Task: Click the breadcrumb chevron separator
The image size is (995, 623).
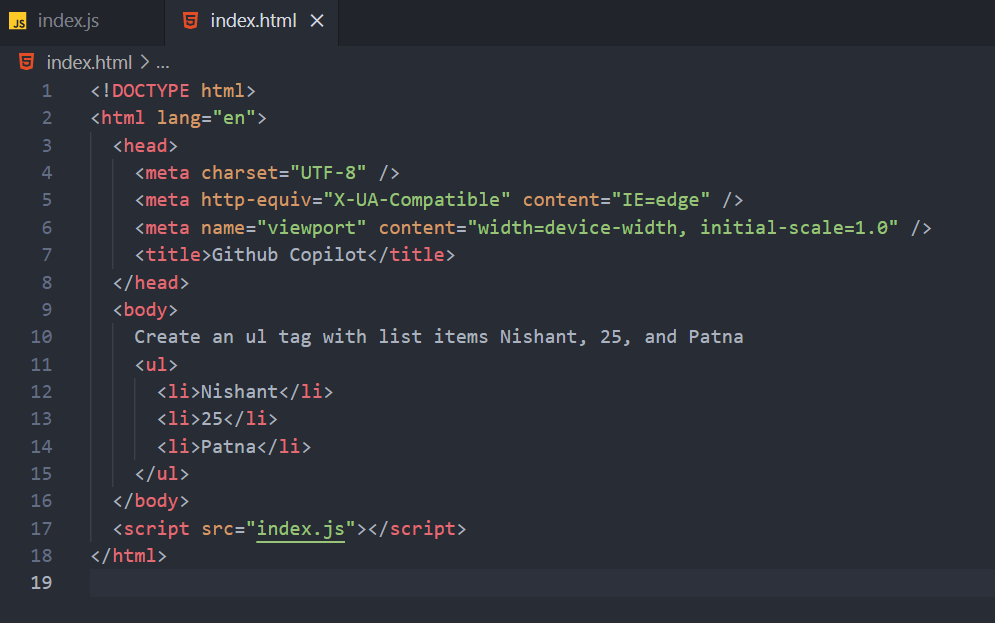Action: (145, 62)
